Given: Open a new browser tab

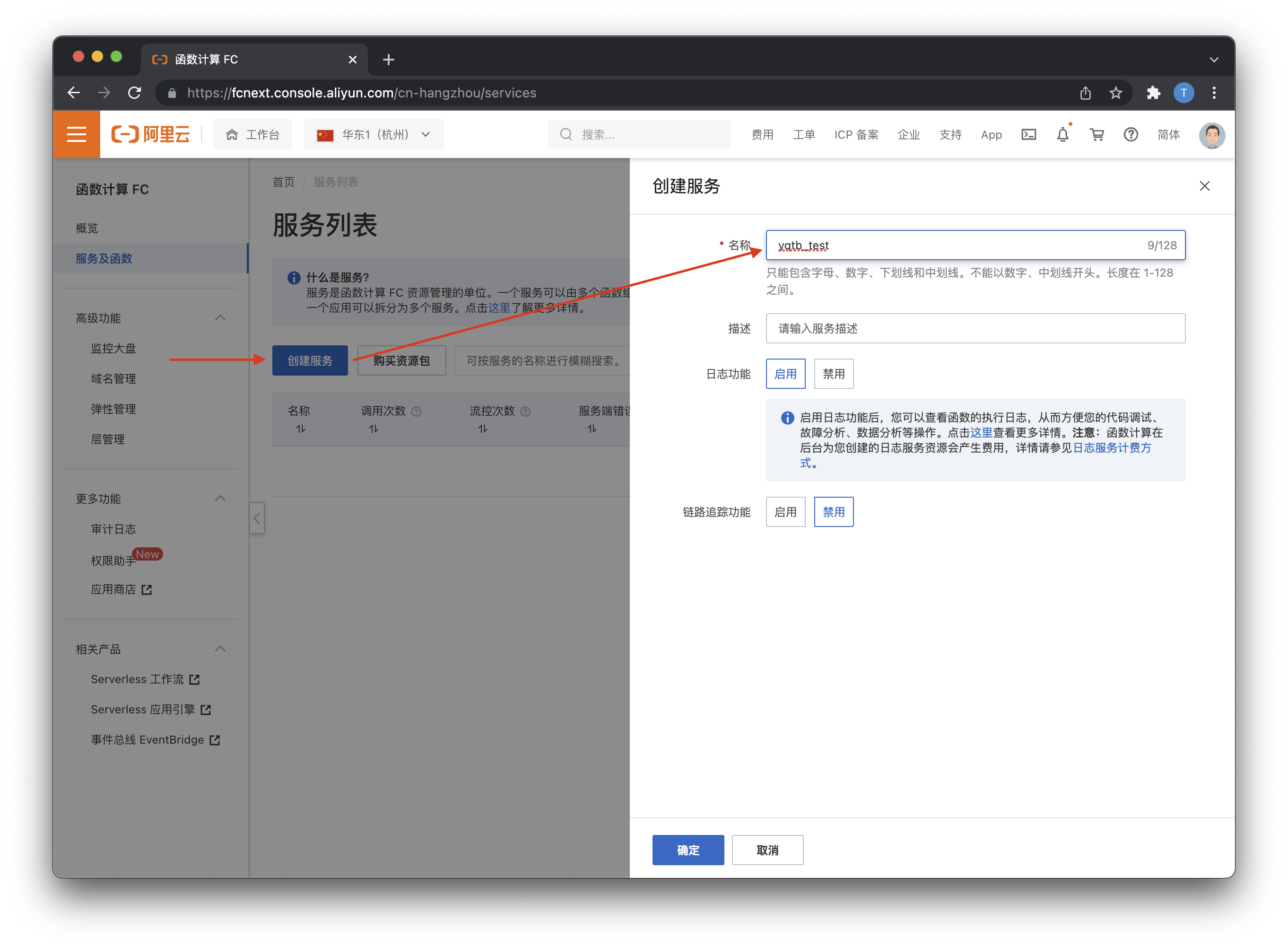Looking at the screenshot, I should click(x=388, y=60).
